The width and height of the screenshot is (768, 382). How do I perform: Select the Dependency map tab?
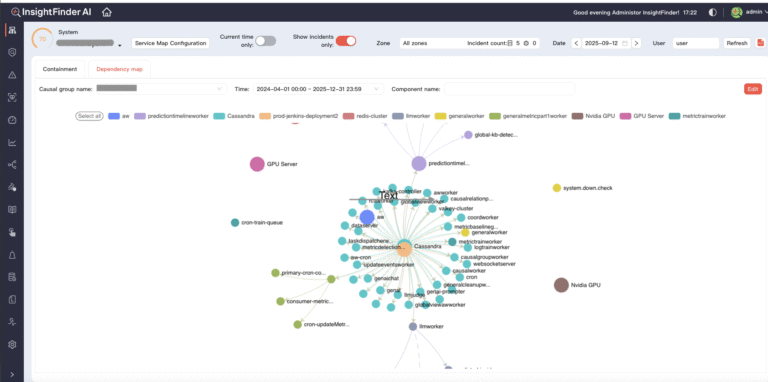pyautogui.click(x=120, y=69)
